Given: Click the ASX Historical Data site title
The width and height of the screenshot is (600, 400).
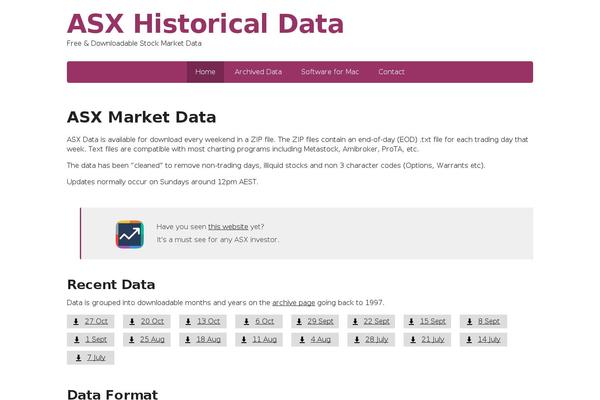Looking at the screenshot, I should tap(205, 24).
